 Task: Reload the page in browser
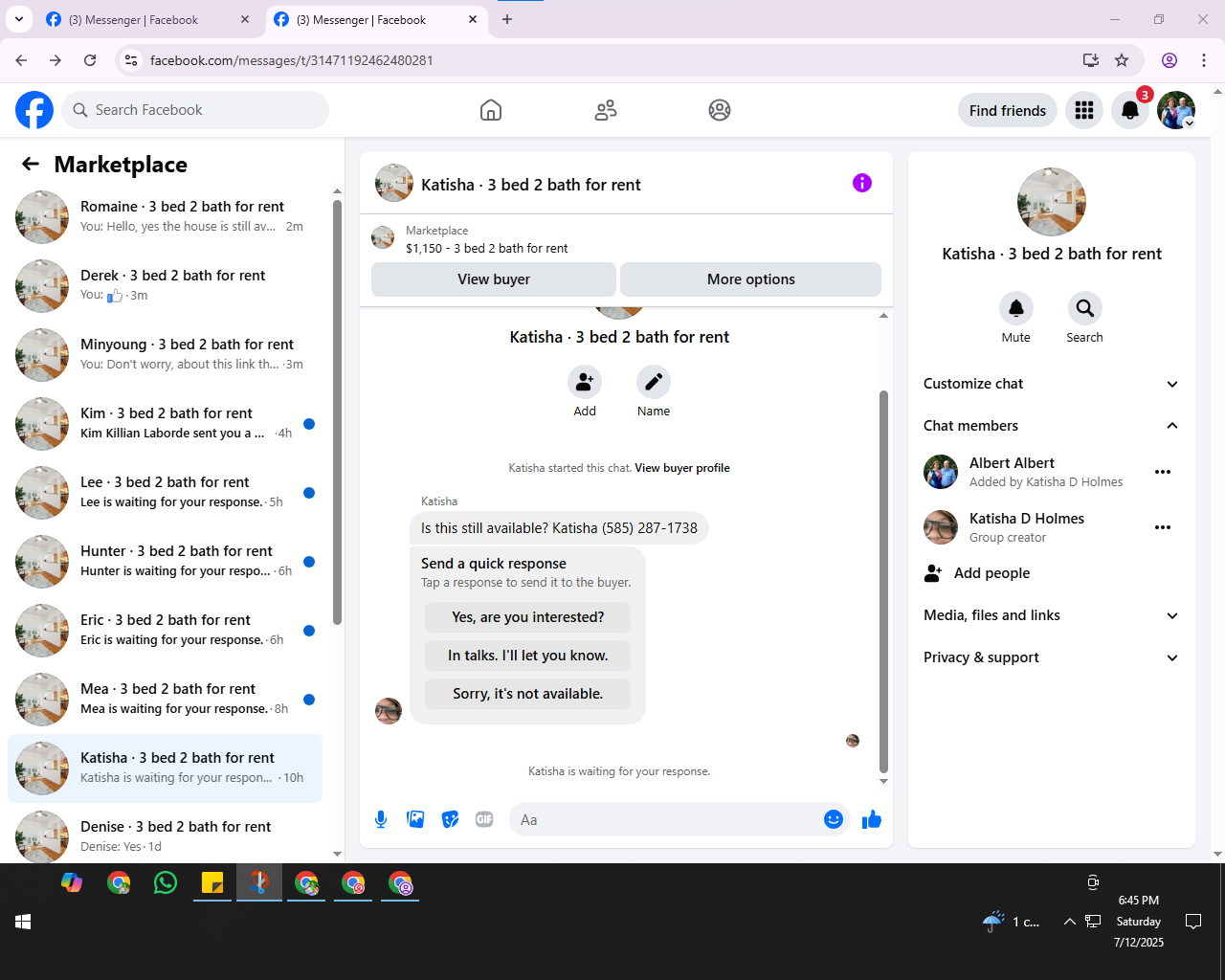tap(90, 60)
